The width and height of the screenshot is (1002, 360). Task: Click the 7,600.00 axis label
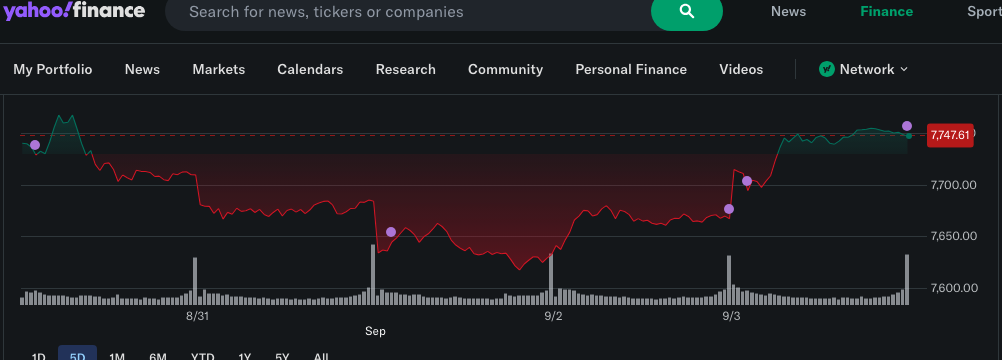tap(954, 288)
